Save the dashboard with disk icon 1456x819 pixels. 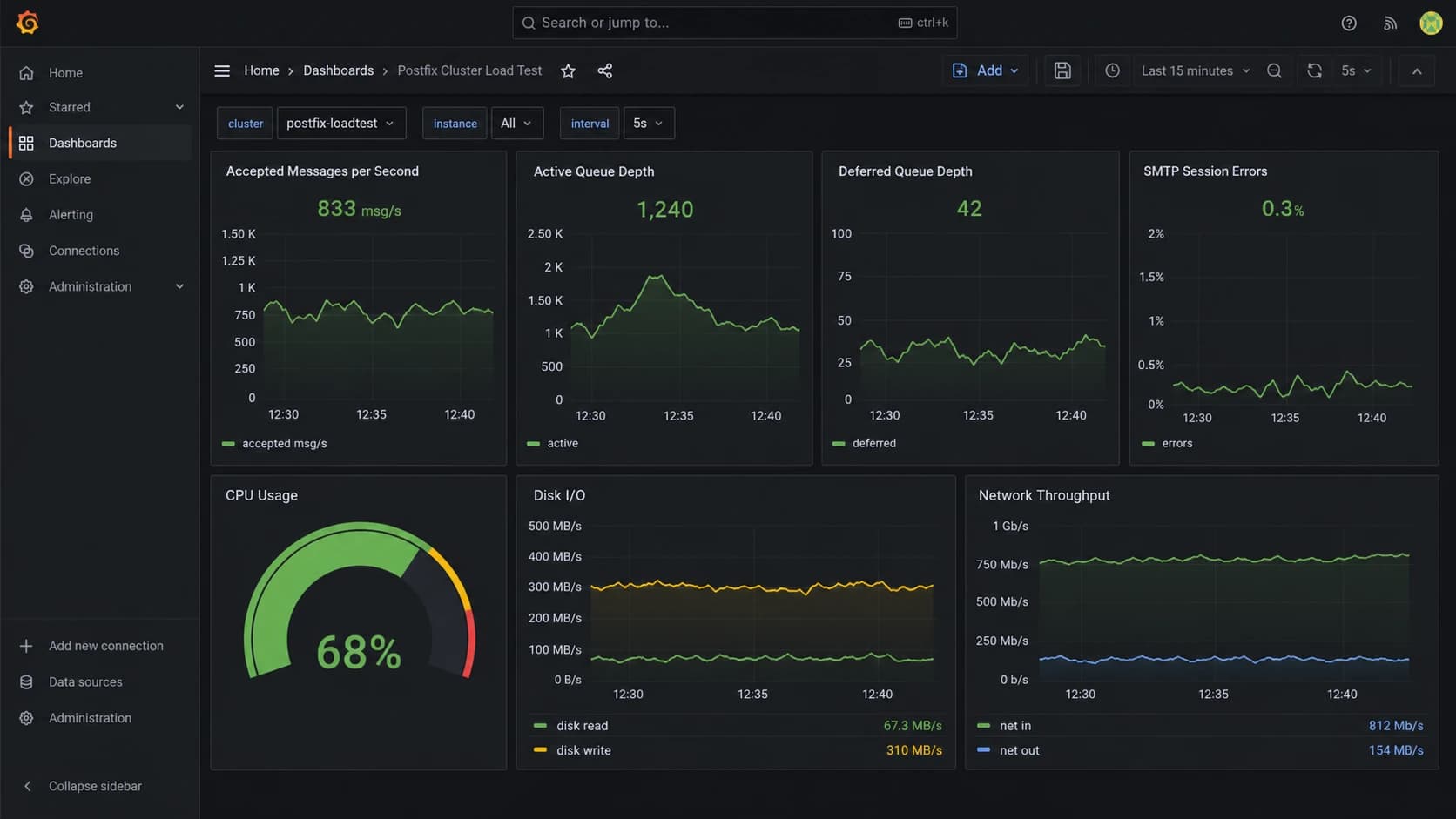[x=1062, y=70]
